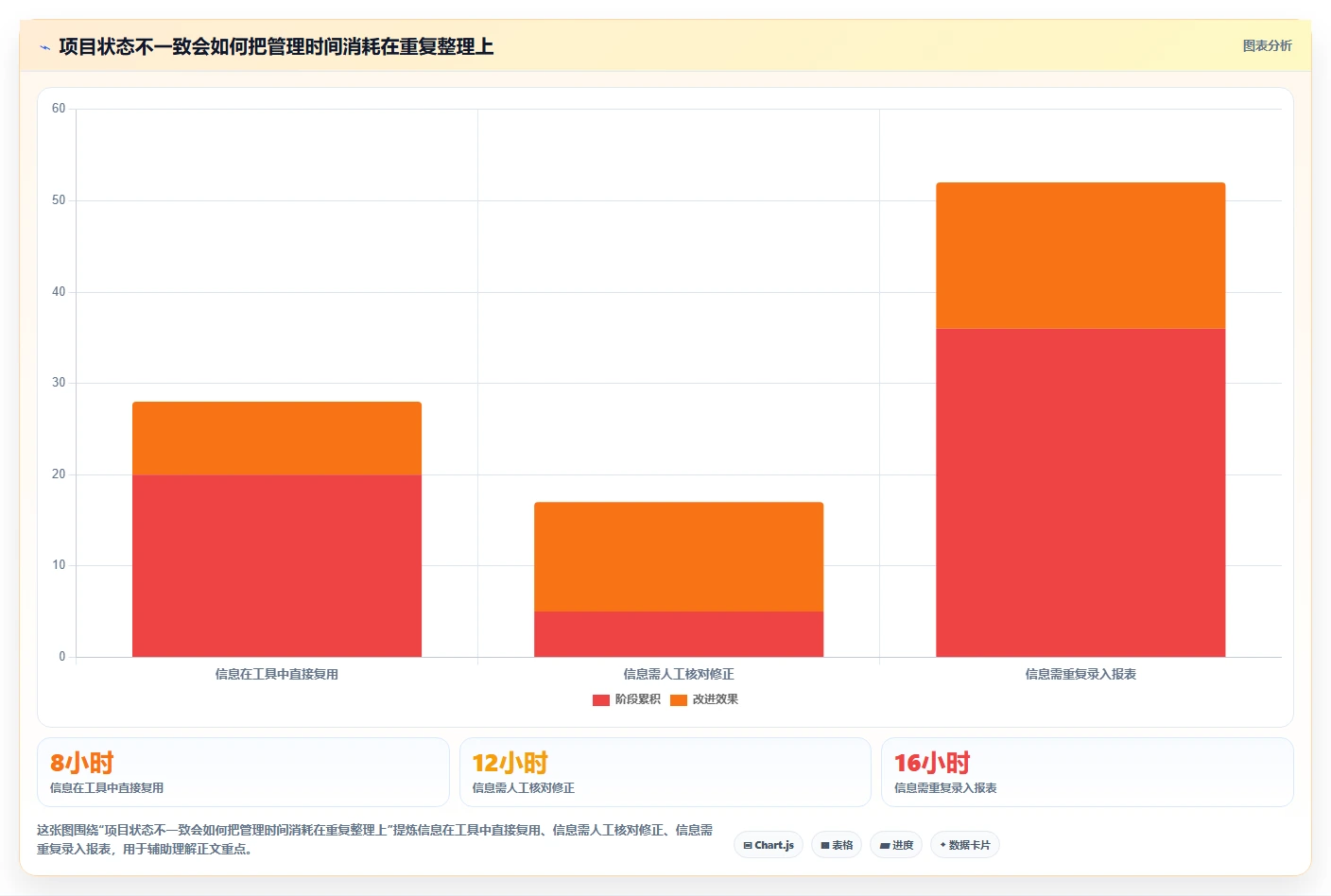Click the 信息需人工核对修正 caption under 12小时
Viewport: 1331px width, 896px height.
(524, 788)
